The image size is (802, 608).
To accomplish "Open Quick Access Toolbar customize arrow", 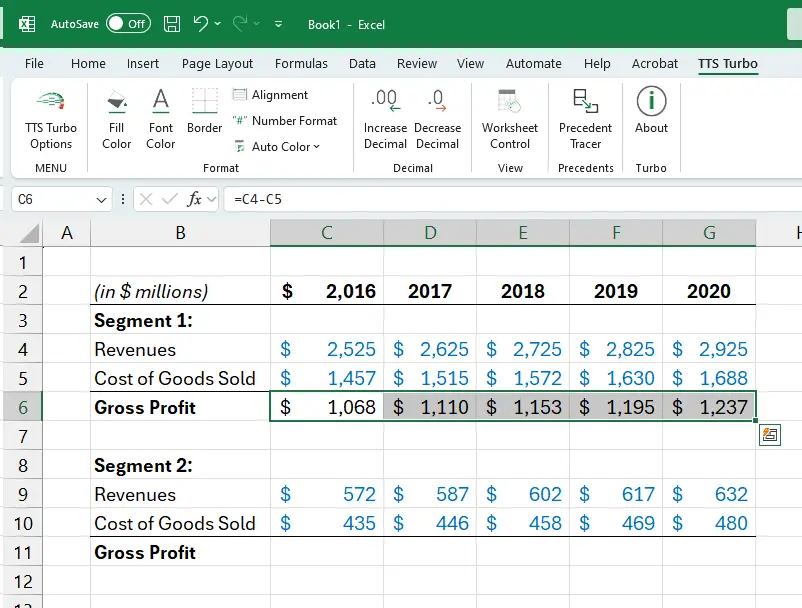I will (277, 24).
